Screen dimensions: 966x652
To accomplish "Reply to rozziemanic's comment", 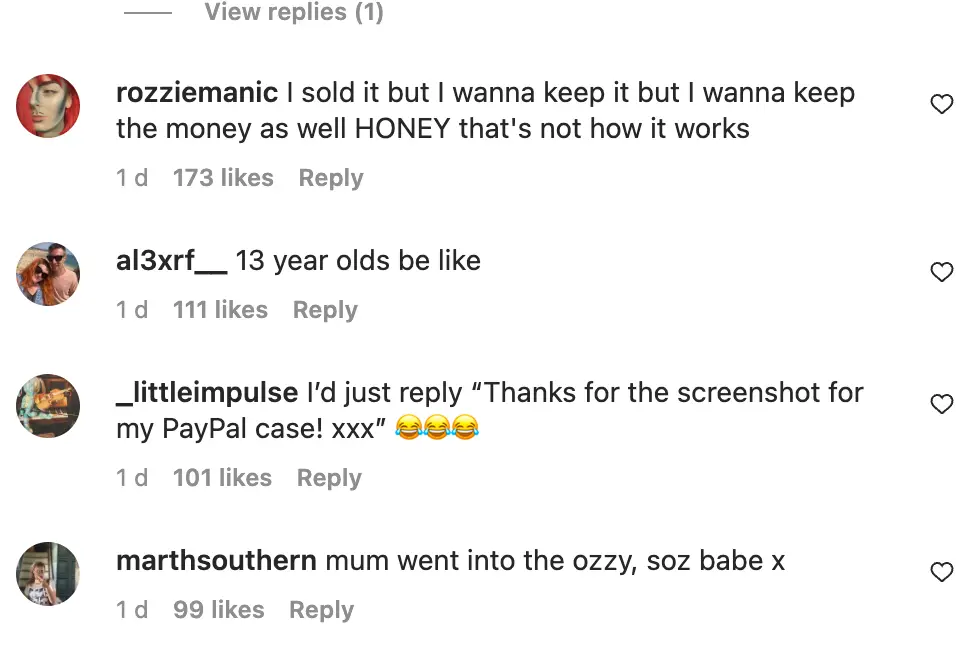I will tap(330, 177).
